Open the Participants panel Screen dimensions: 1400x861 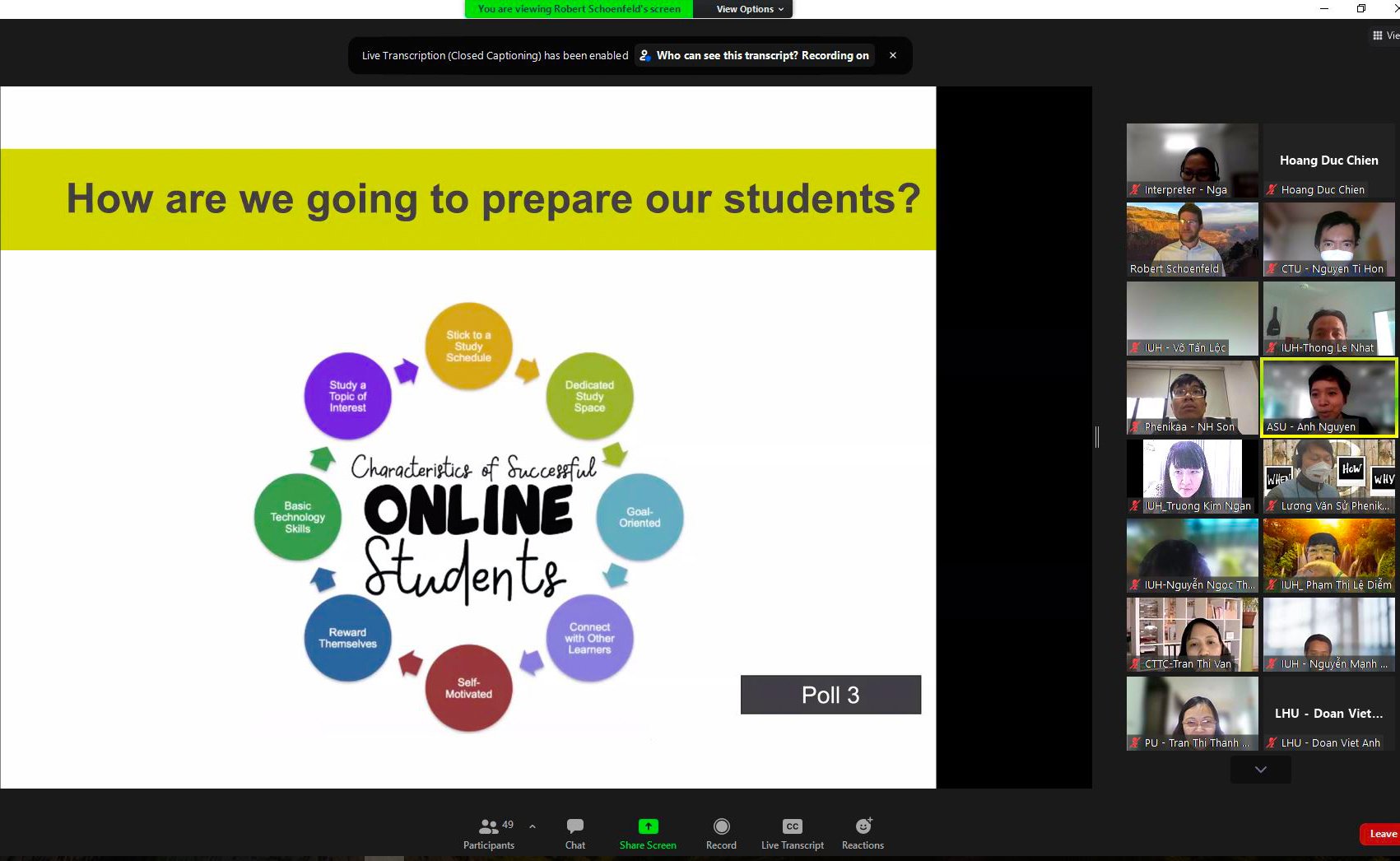(x=489, y=833)
